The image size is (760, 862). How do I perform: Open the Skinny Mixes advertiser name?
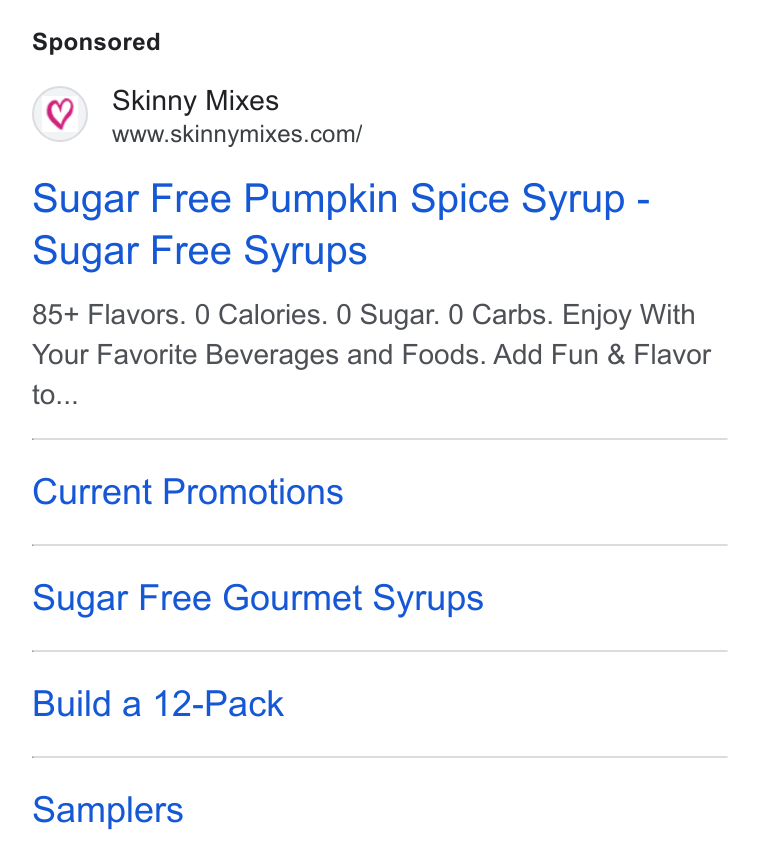point(195,101)
